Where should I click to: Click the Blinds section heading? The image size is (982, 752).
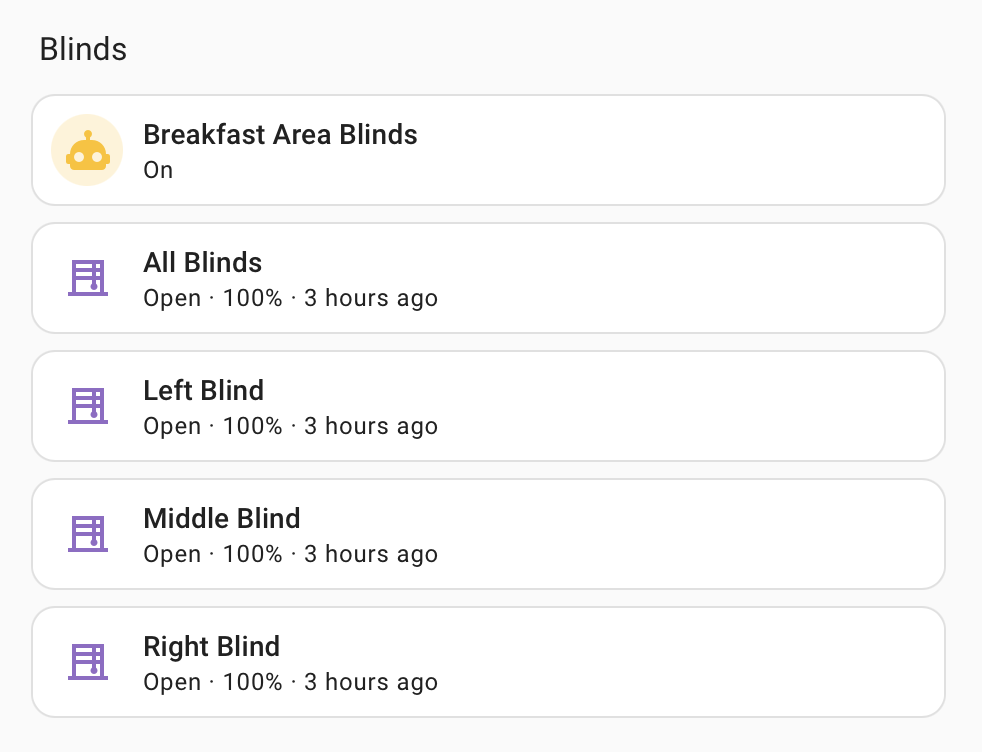(83, 49)
